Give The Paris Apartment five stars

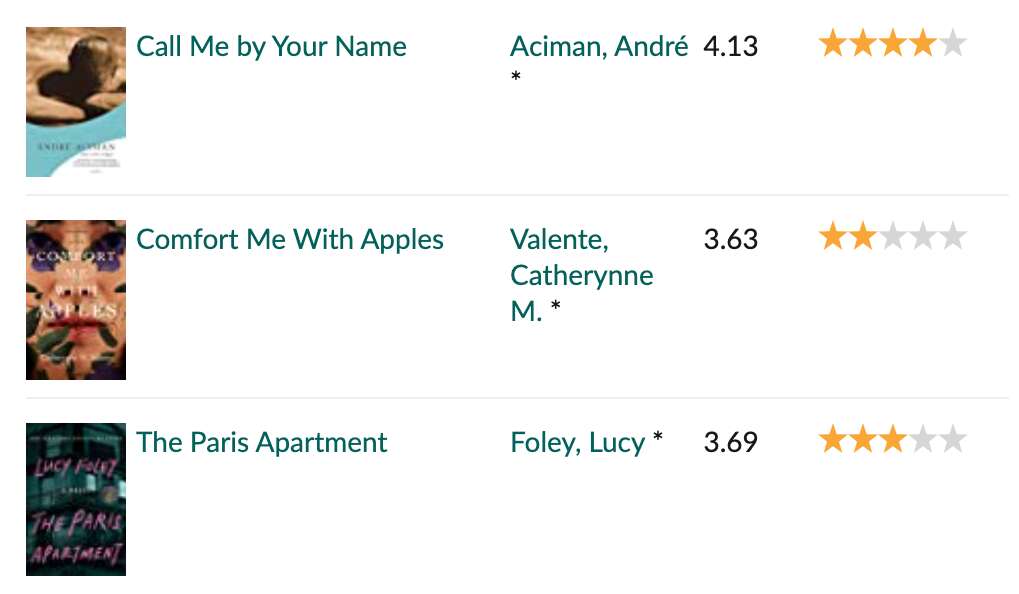(x=953, y=439)
